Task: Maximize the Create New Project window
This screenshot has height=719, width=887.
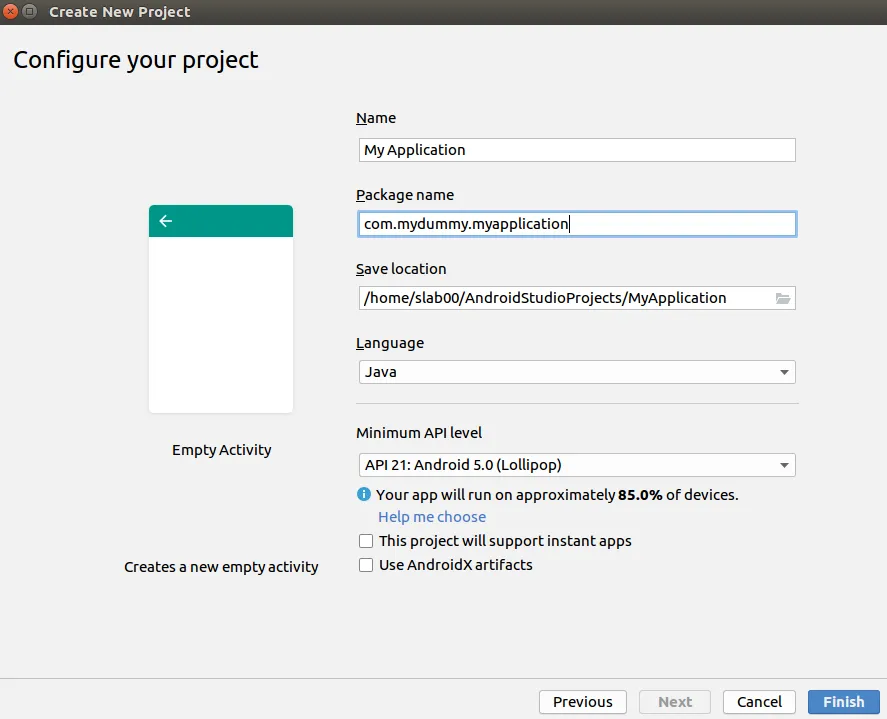Action: click(28, 12)
